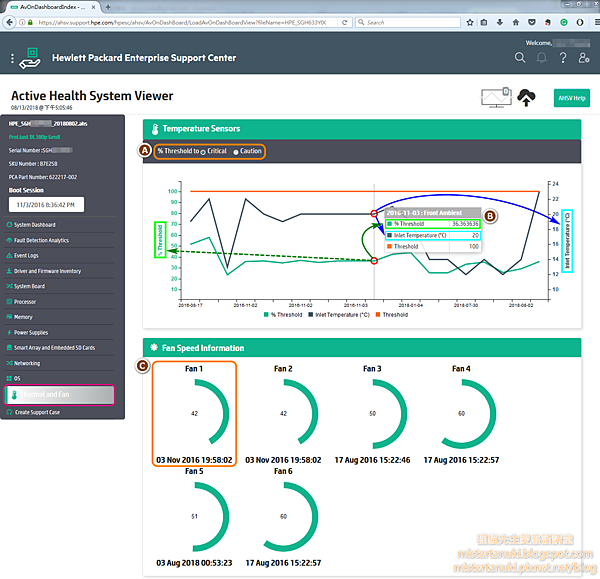Click "03 Aug 2018 00:53:23" timestamp under Fan 5

(x=194, y=563)
